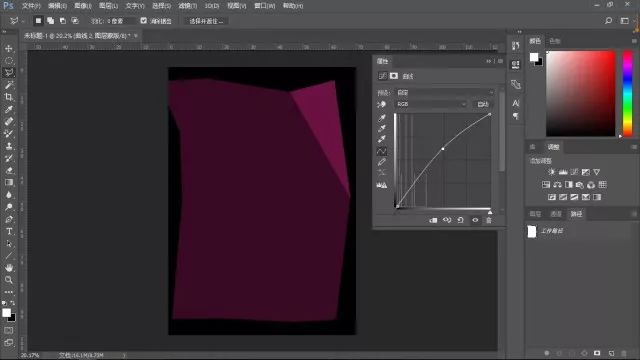The image size is (640, 360).
Task: Add a Brightness/Contrast adjustment from Adjustments panel
Action: point(551,172)
